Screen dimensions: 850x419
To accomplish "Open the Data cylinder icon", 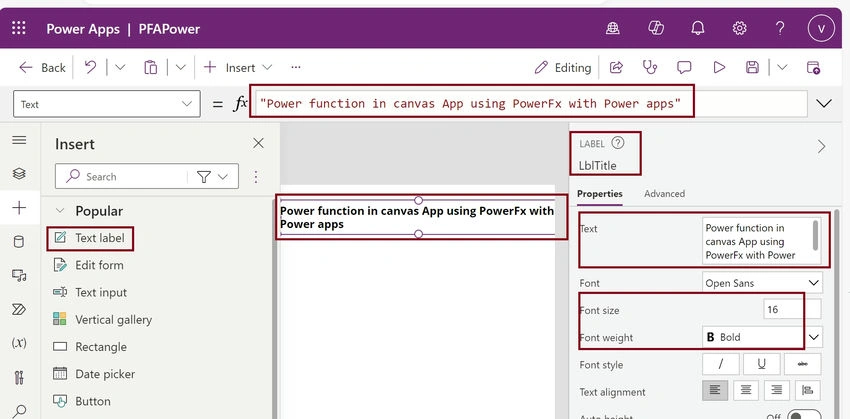I will 19,242.
